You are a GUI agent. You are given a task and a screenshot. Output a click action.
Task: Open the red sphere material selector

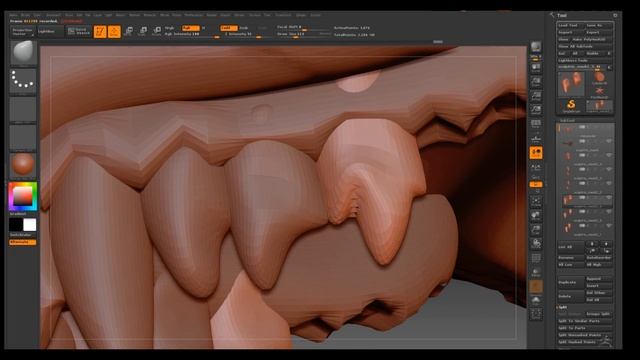tap(23, 165)
